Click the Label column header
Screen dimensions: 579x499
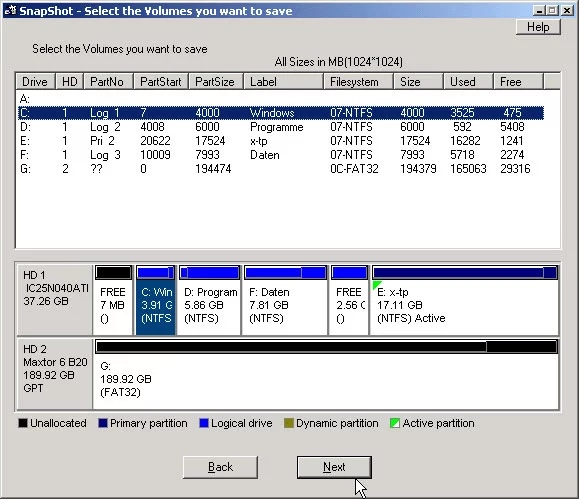click(283, 82)
